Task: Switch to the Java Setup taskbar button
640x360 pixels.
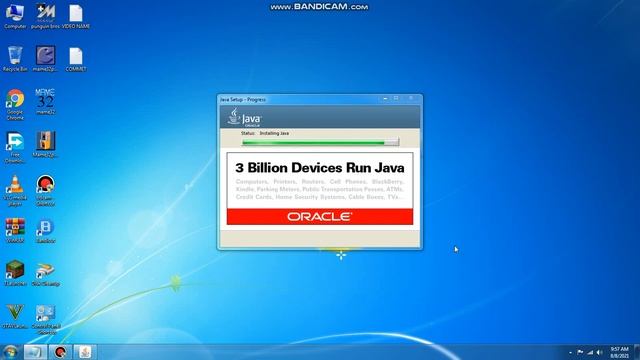Action: 85,352
